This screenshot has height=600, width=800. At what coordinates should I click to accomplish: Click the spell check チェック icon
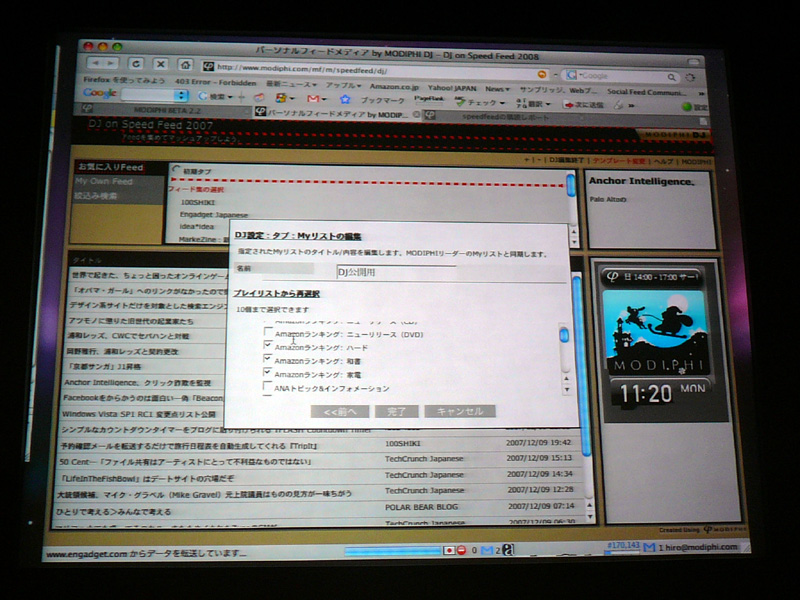click(461, 102)
